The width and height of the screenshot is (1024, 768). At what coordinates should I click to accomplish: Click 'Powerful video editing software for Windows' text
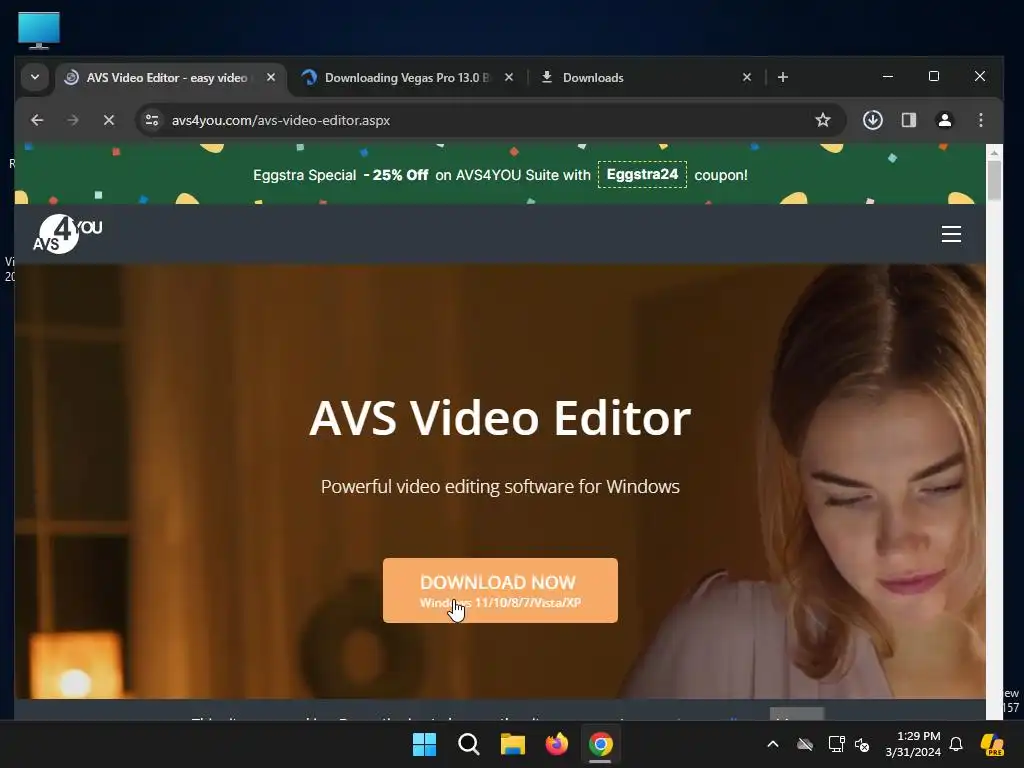pyautogui.click(x=500, y=487)
